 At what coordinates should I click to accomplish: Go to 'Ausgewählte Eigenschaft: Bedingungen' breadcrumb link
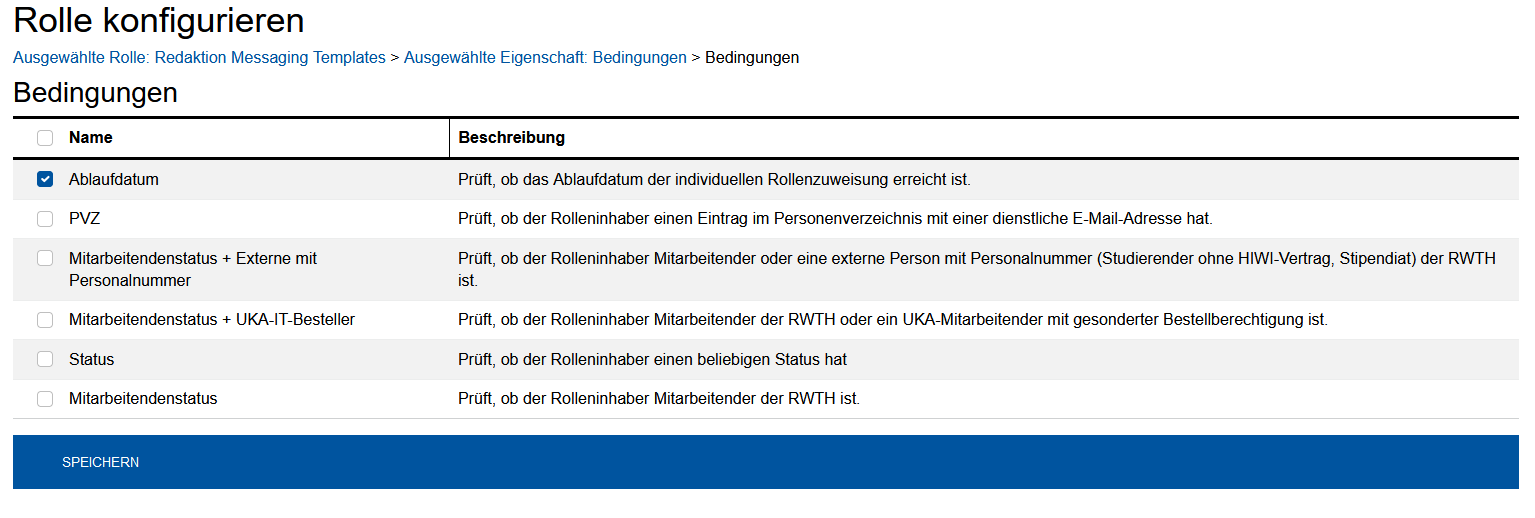(545, 58)
